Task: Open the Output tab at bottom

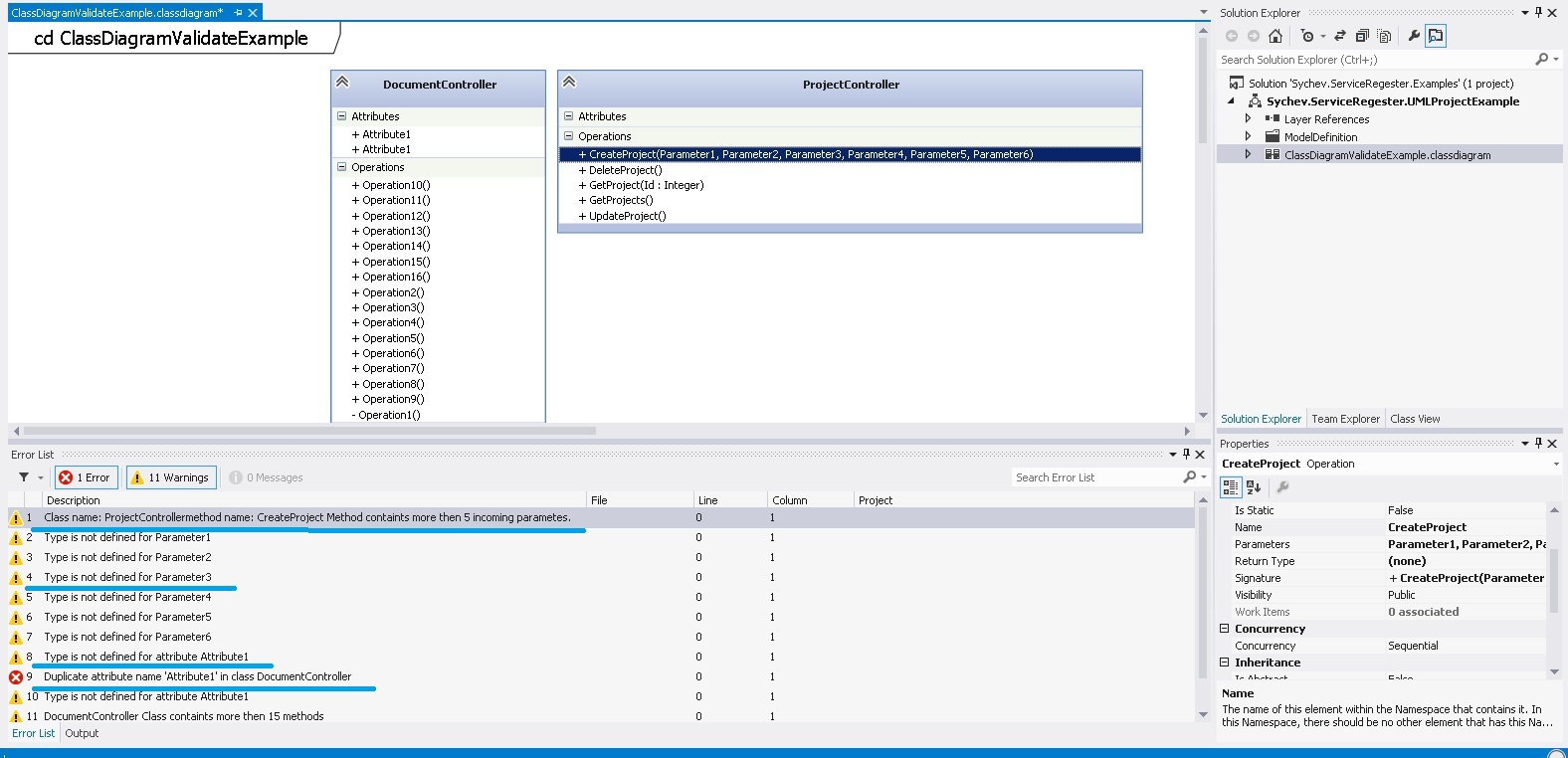Action: 82,733
